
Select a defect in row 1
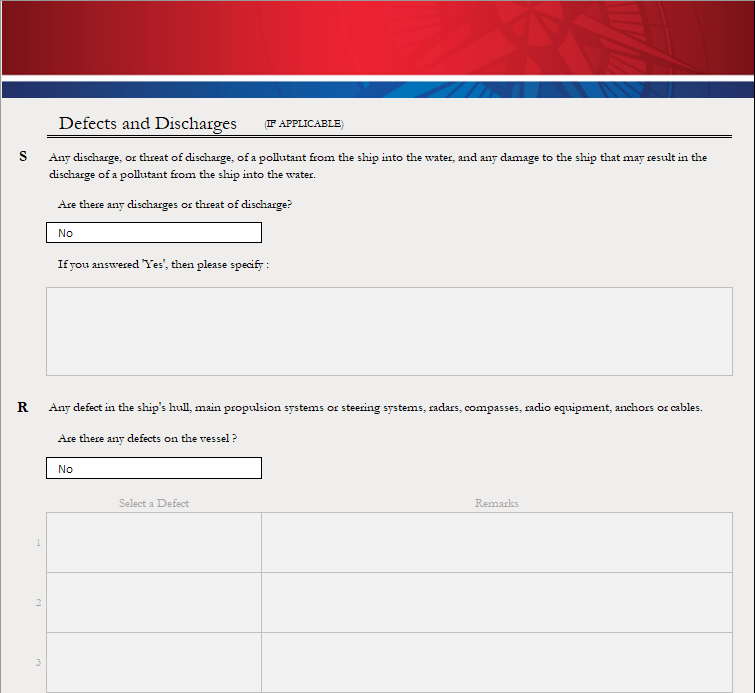[154, 543]
